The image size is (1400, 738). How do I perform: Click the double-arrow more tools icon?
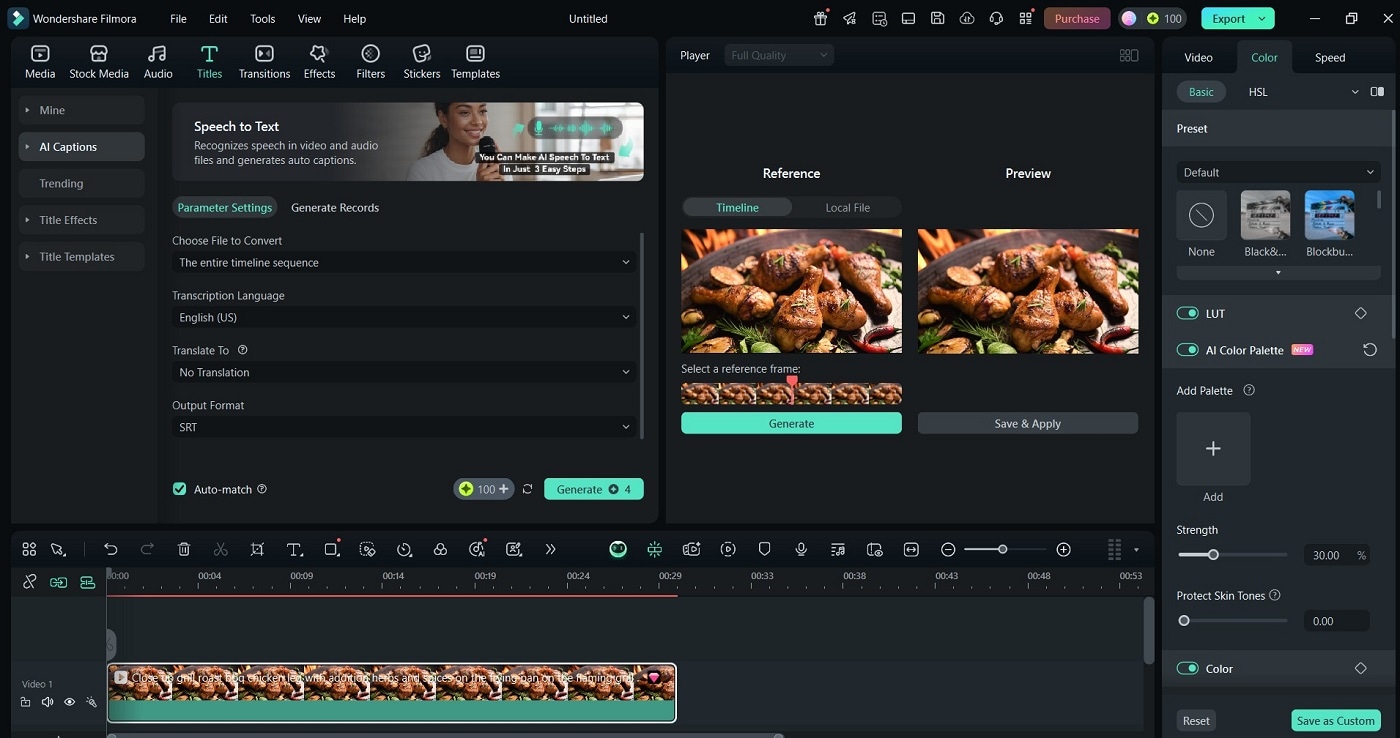point(550,549)
